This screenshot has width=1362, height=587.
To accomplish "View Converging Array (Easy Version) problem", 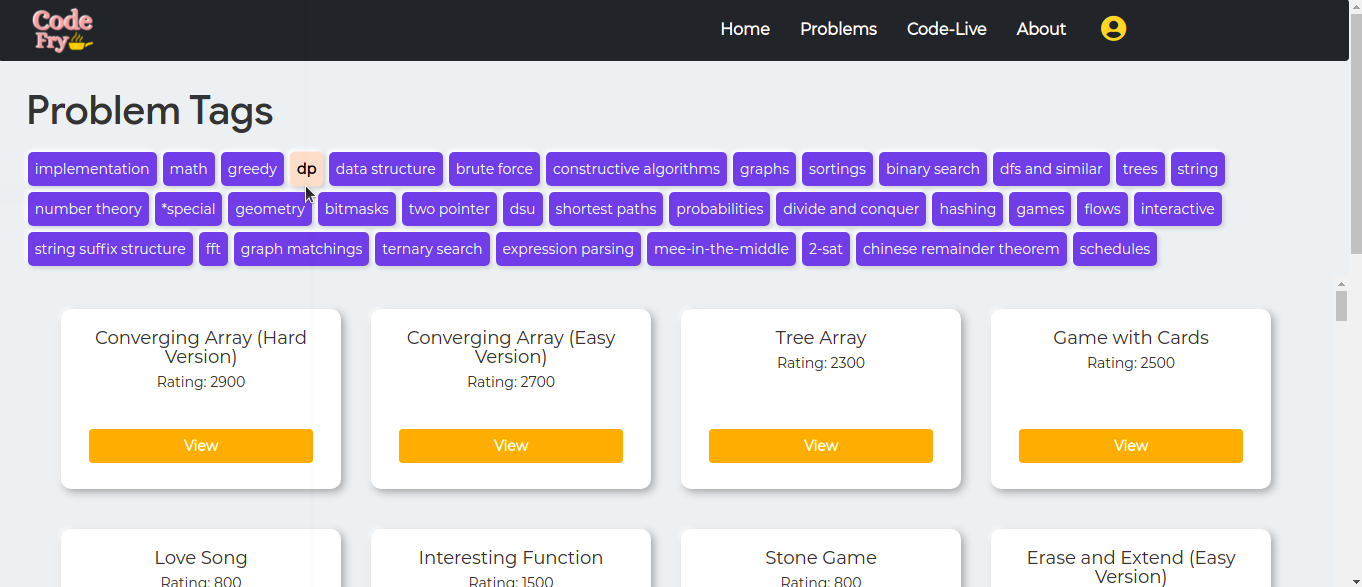I will point(511,446).
